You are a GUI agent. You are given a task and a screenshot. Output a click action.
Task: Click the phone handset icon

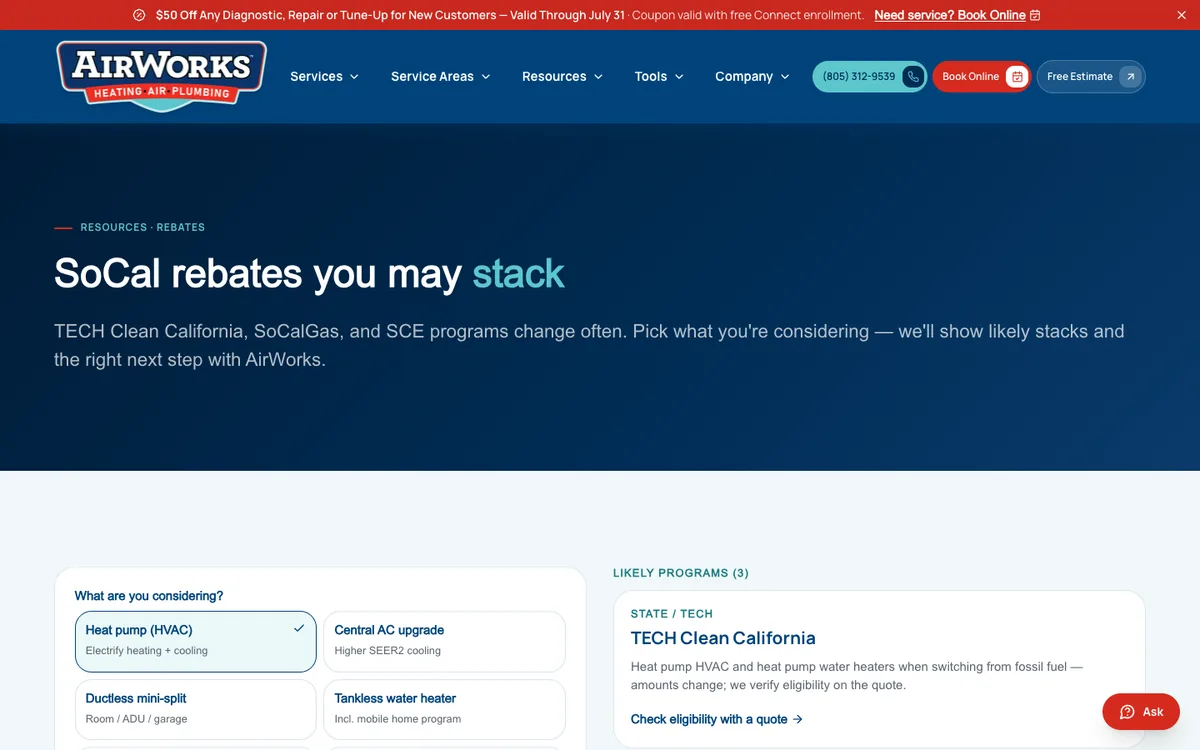pos(913,77)
